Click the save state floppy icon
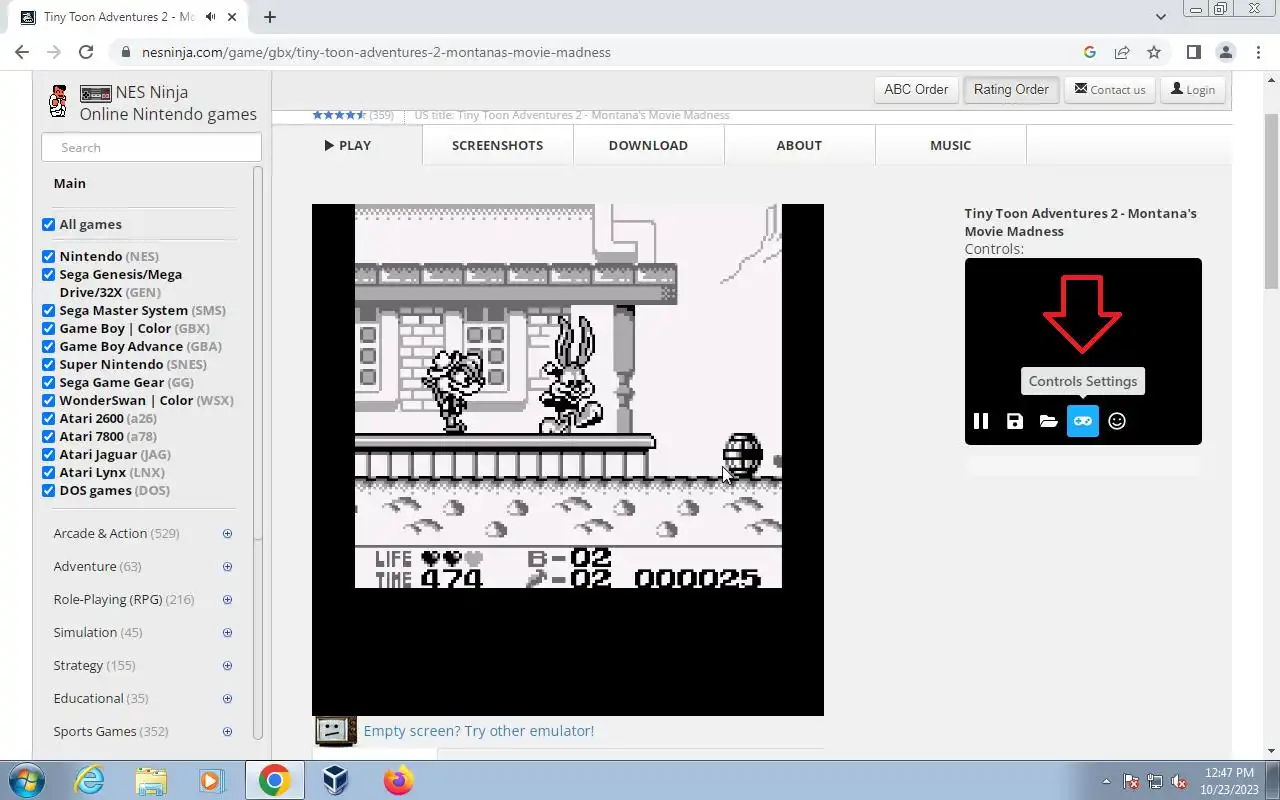This screenshot has height=800, width=1280. pos(1015,421)
